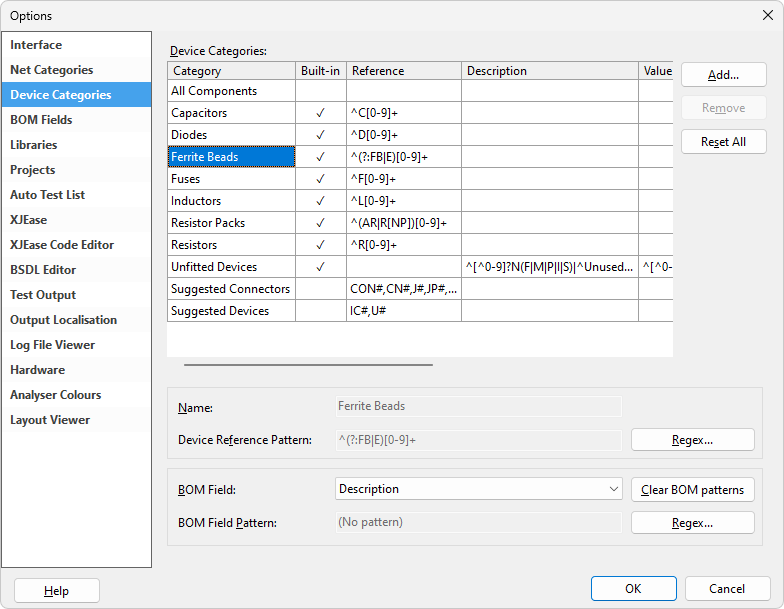The height and width of the screenshot is (609, 784).
Task: Toggle Built-in checkmark for Capacitors row
Action: 320,113
